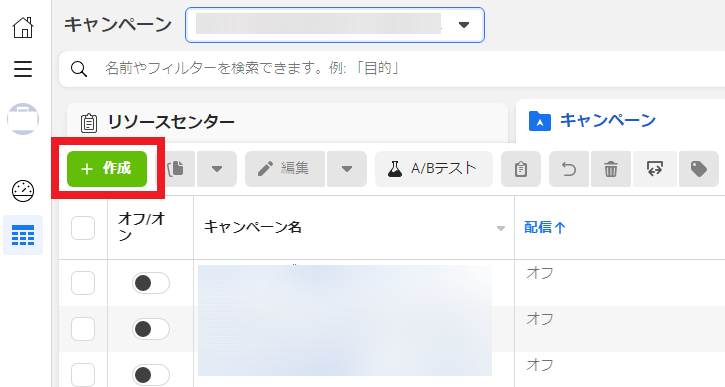Toggle on the second campaign switch
725x387 pixels.
pos(151,329)
